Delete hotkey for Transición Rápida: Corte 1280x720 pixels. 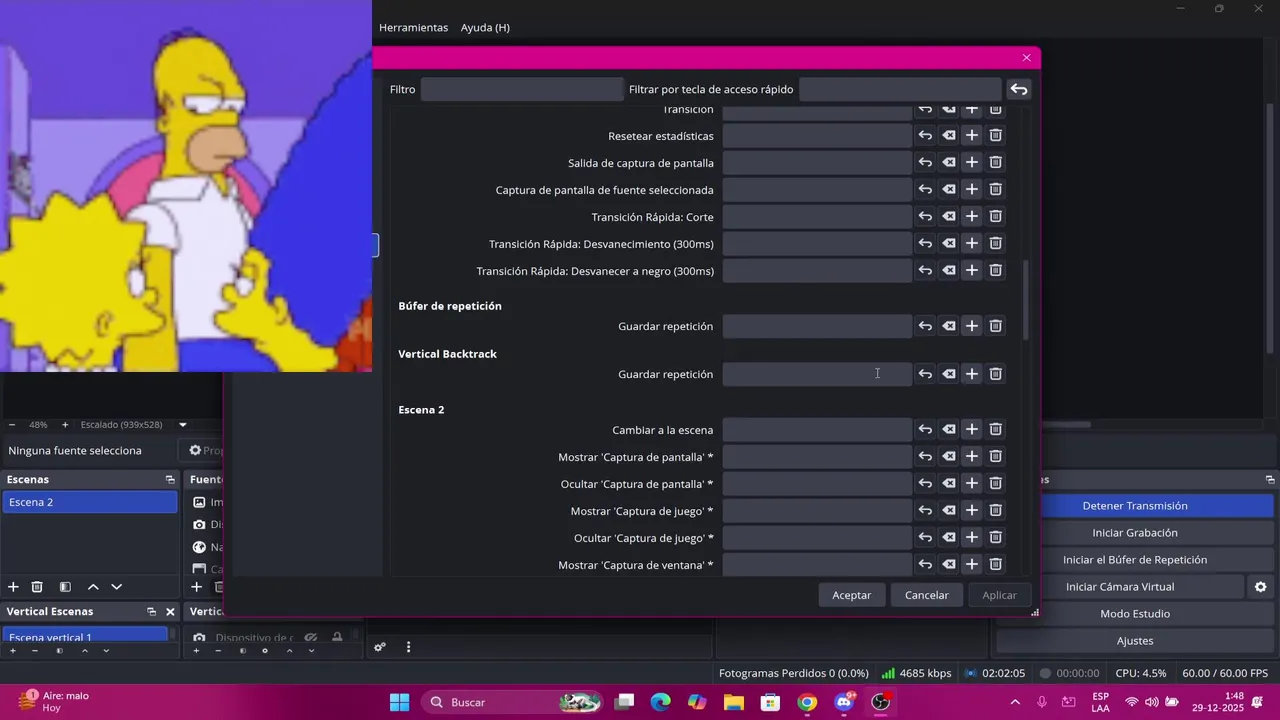[996, 216]
